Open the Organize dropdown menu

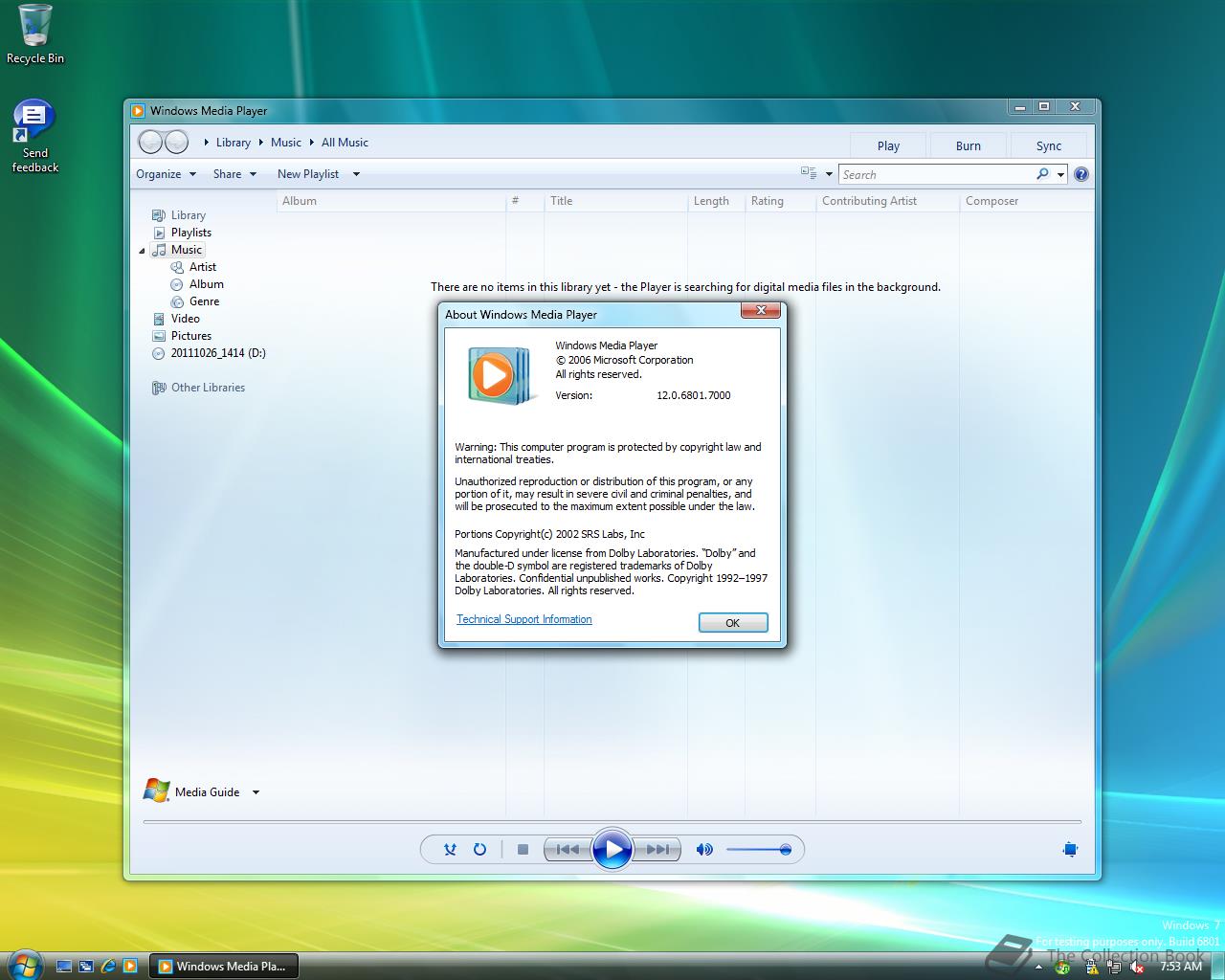pyautogui.click(x=166, y=174)
